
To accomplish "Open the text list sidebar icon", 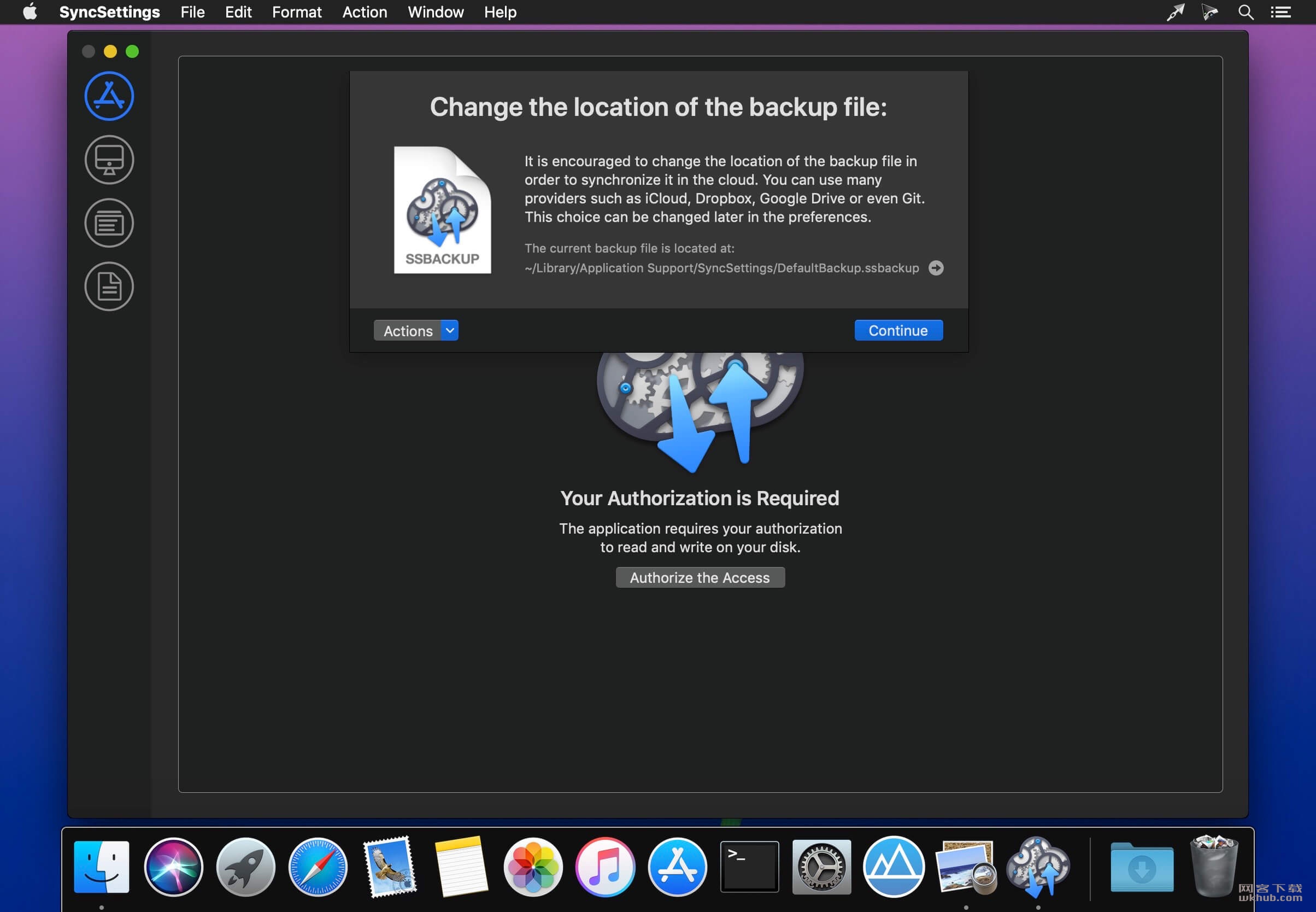I will [x=109, y=223].
